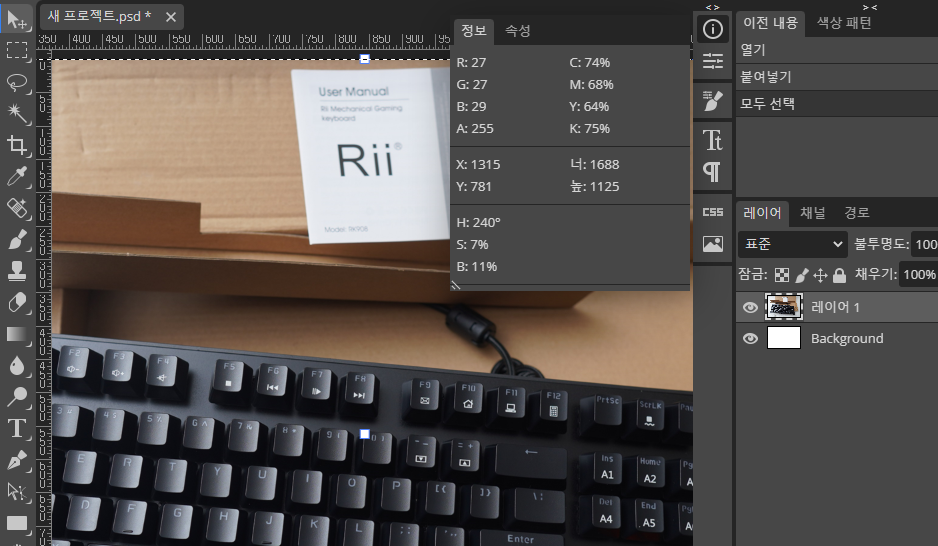
Task: Click the 불투명도 opacity value field
Action: [x=925, y=244]
